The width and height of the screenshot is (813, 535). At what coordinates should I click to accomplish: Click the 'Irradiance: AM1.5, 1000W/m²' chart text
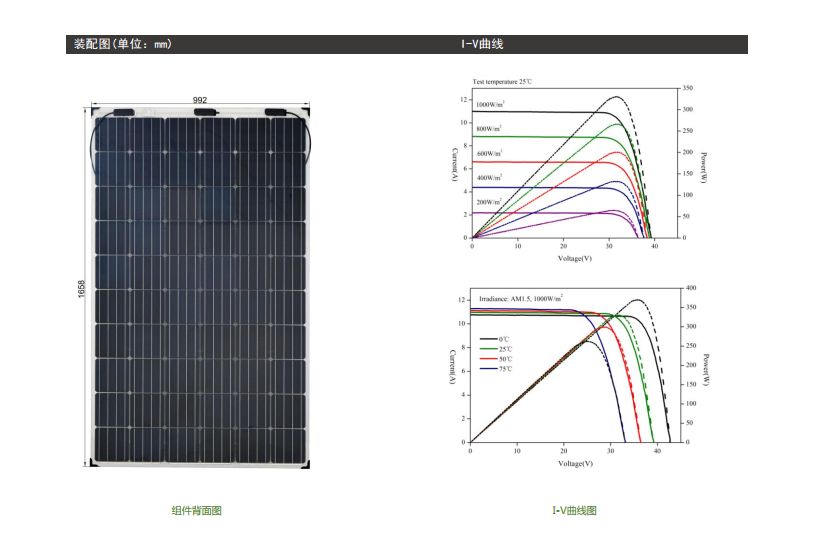click(520, 298)
